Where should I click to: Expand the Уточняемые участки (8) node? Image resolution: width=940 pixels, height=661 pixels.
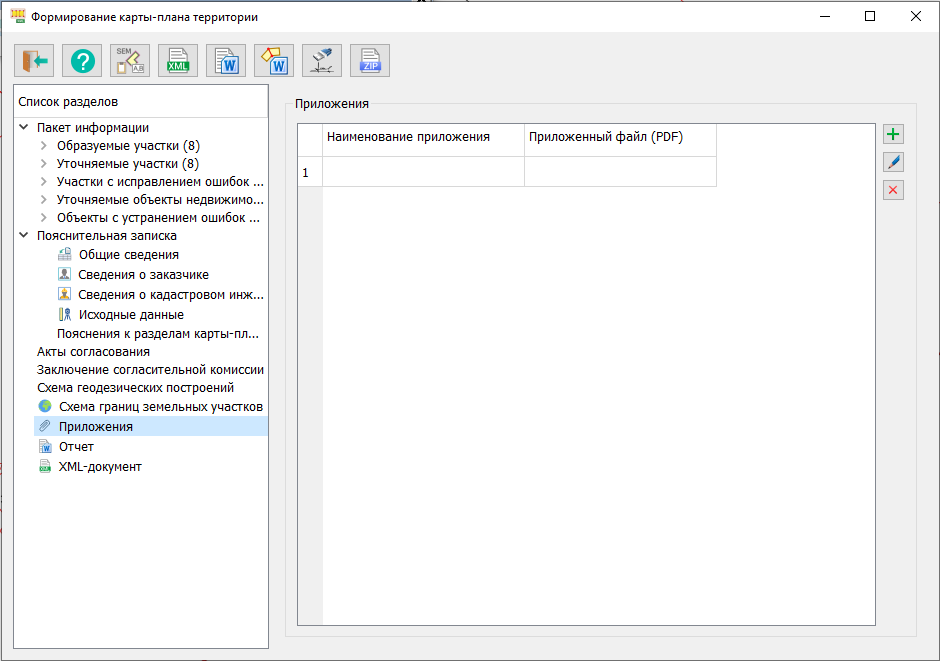click(44, 163)
